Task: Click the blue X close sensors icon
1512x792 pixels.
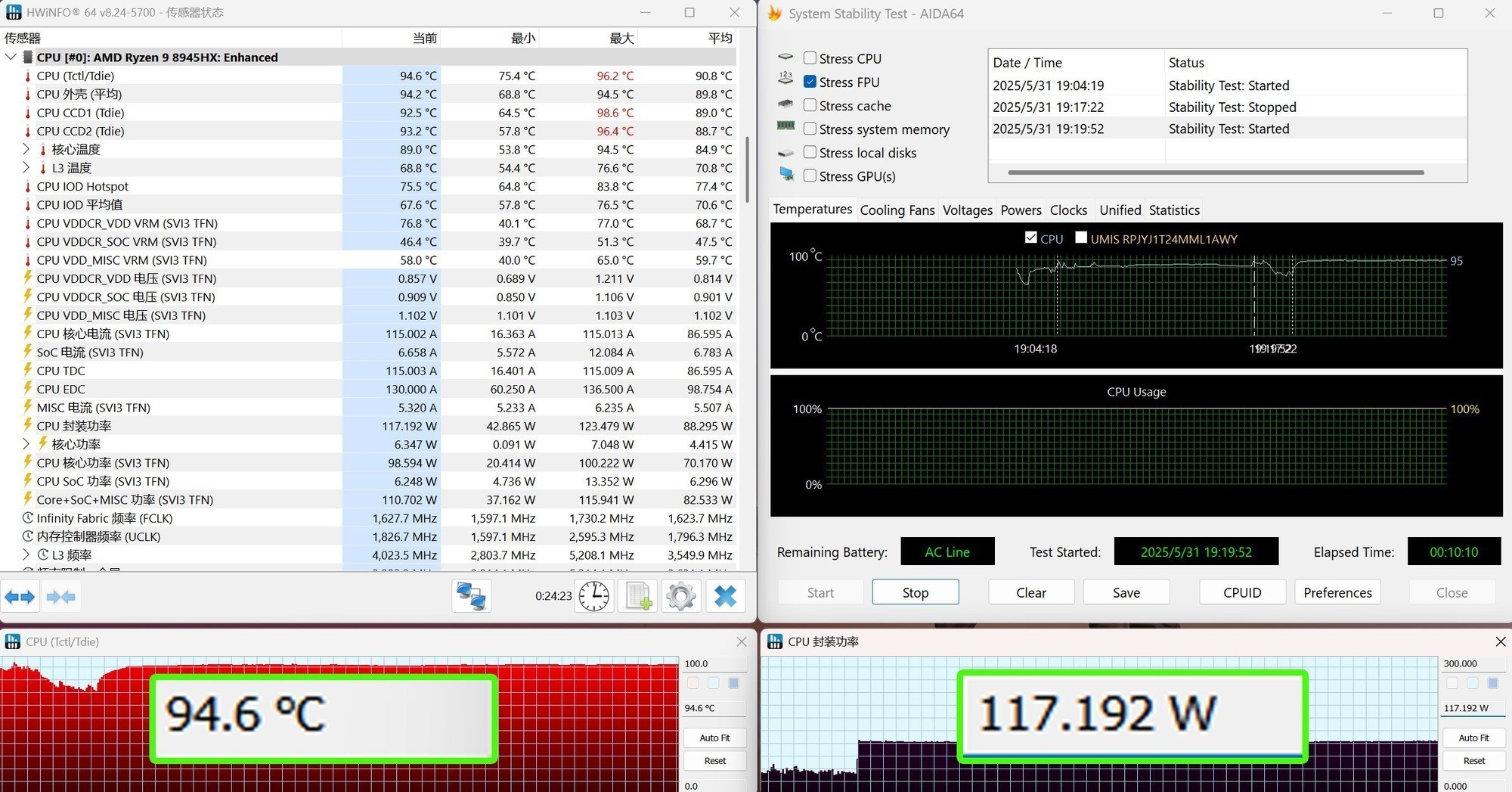Action: [x=725, y=596]
